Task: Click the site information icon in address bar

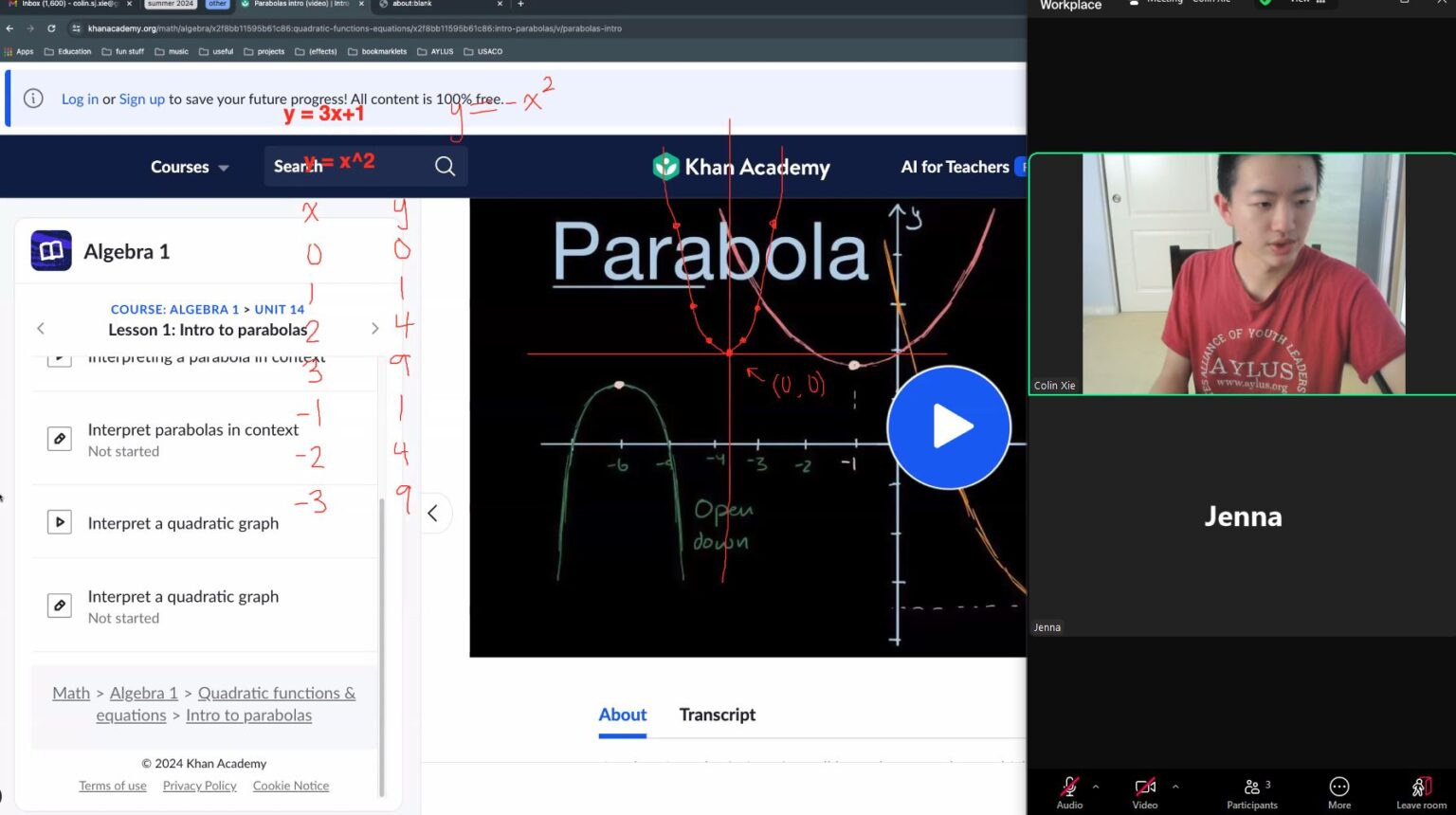Action: pyautogui.click(x=77, y=28)
